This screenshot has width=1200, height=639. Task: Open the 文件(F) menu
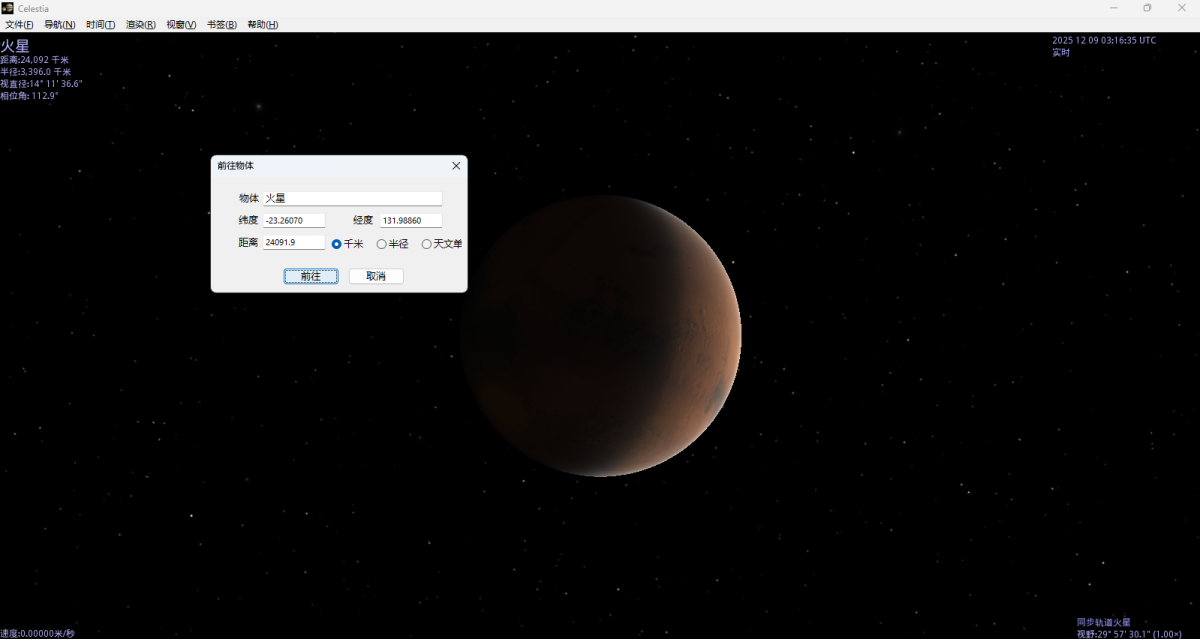[x=19, y=25]
